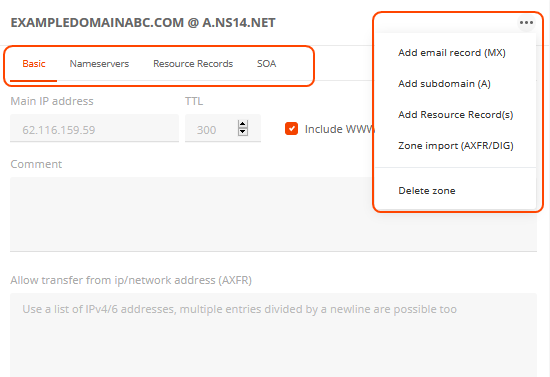Choose Delete zone from the menu
Image resolution: width=550 pixels, height=377 pixels.
[x=427, y=191]
